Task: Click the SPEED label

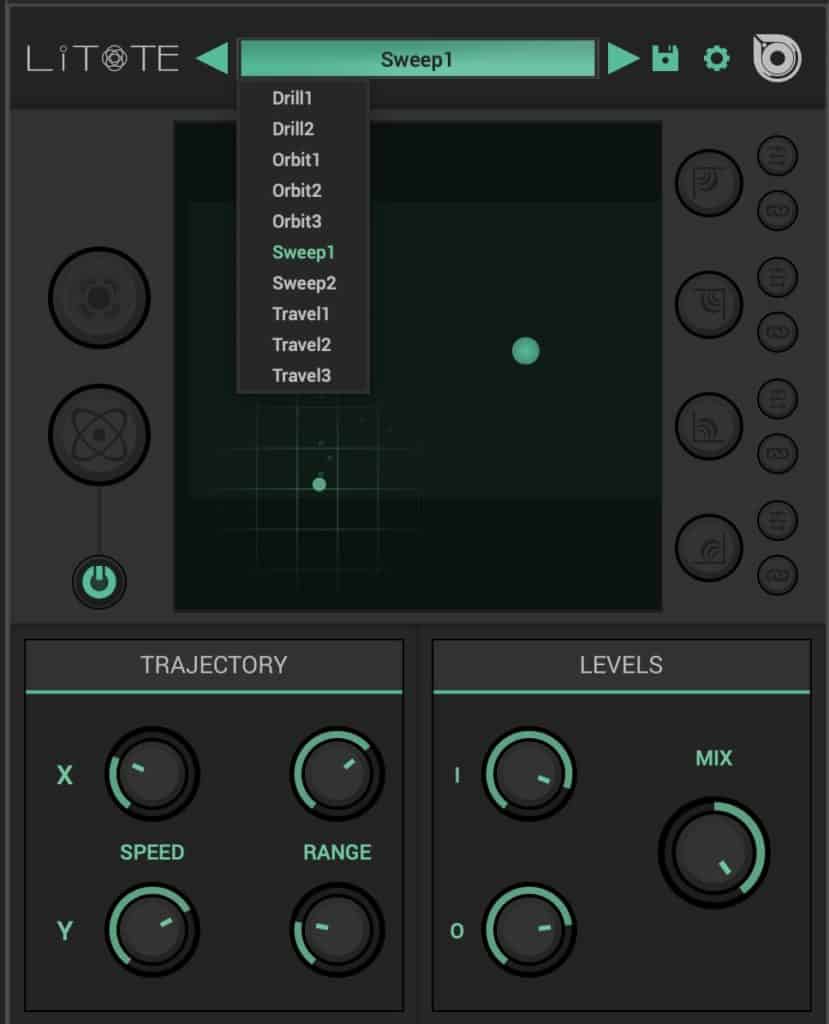Action: click(x=152, y=852)
